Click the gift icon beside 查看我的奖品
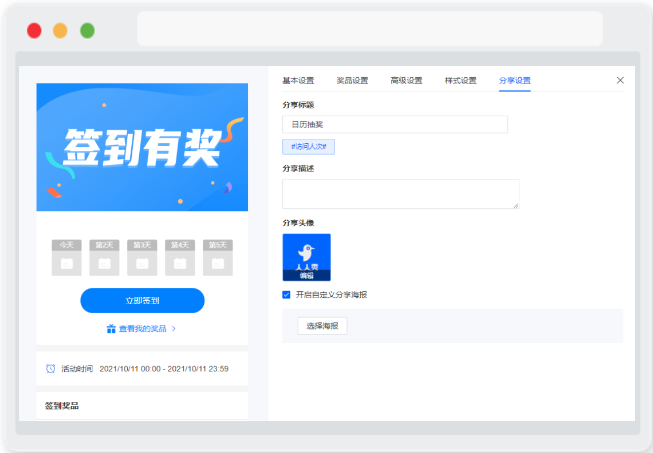 click(111, 329)
